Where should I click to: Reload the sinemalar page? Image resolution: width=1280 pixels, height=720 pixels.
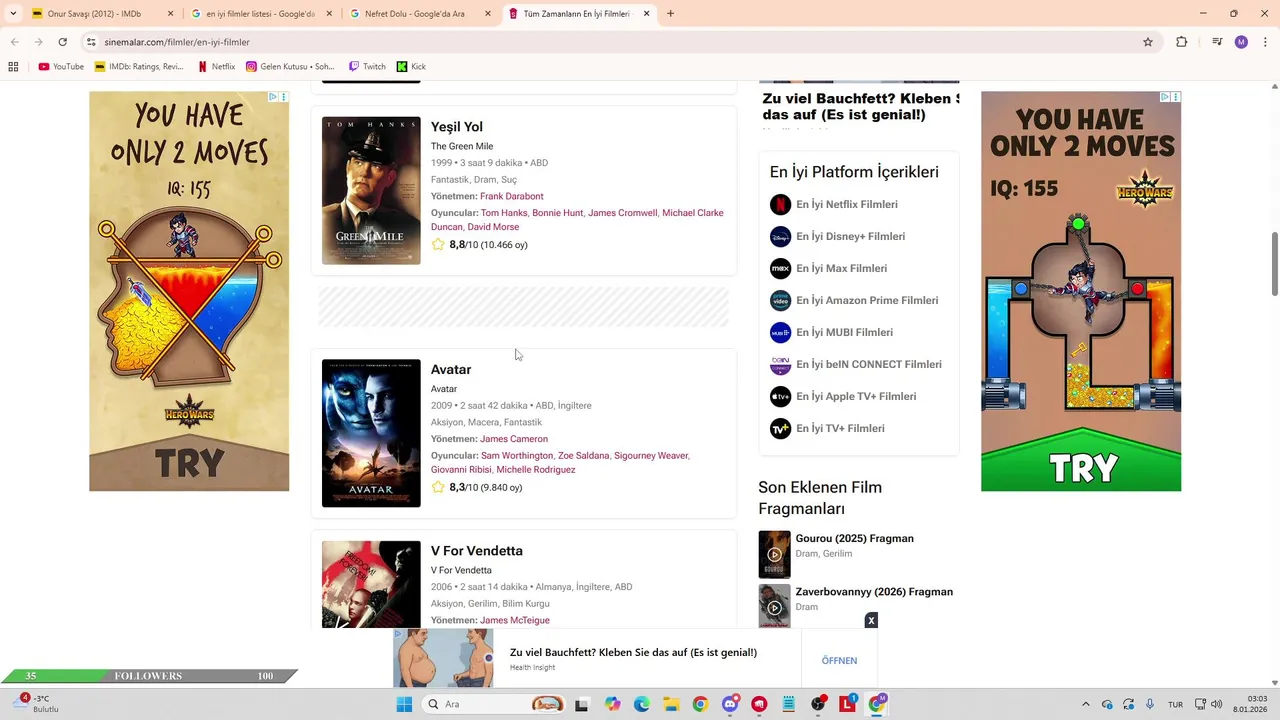point(62,42)
